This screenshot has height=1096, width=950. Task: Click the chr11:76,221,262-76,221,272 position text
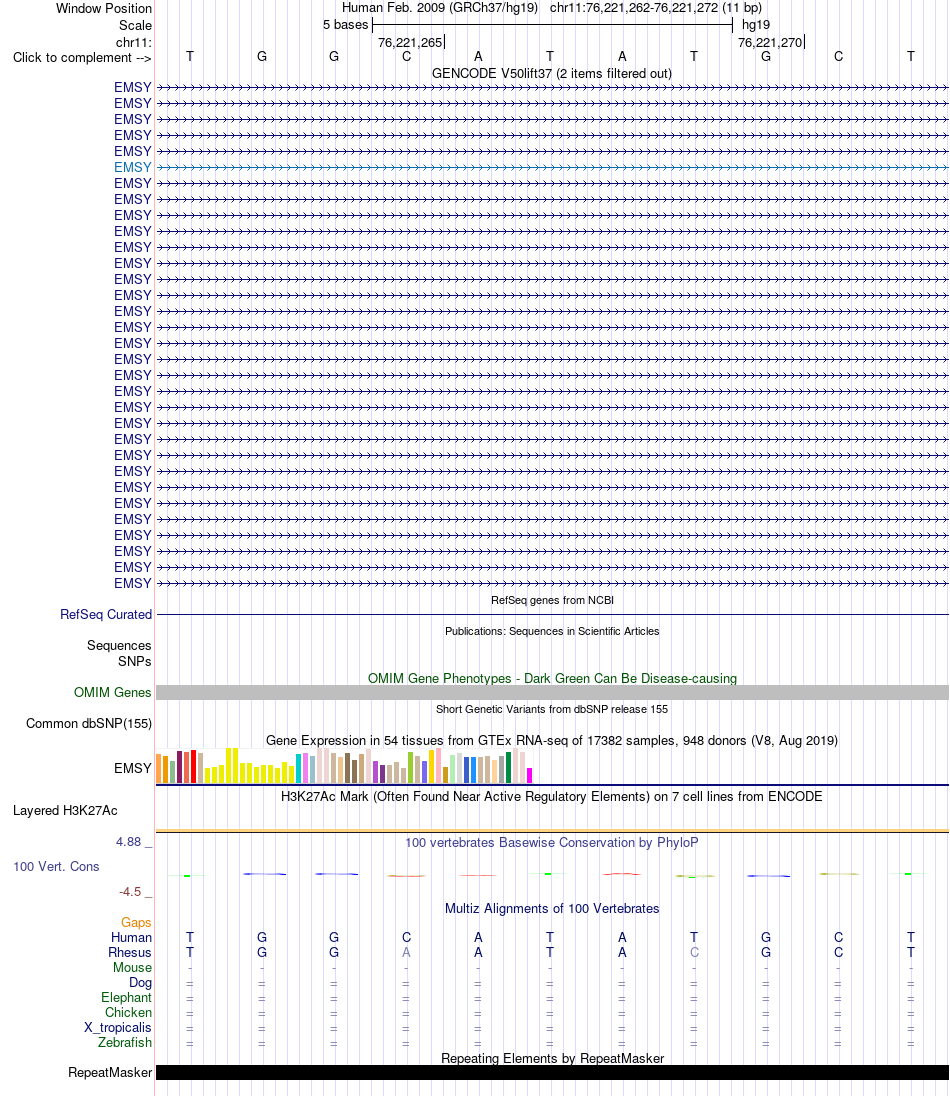click(656, 8)
